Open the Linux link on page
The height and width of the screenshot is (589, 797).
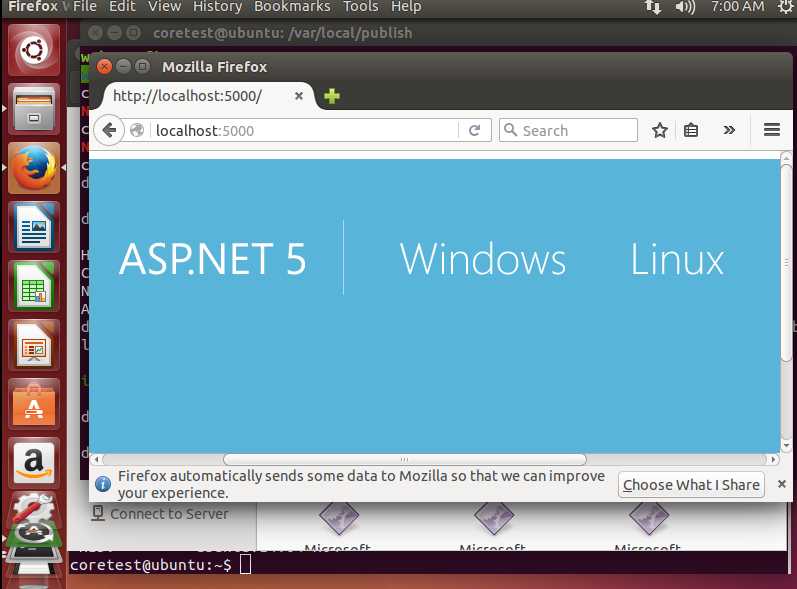(x=677, y=259)
